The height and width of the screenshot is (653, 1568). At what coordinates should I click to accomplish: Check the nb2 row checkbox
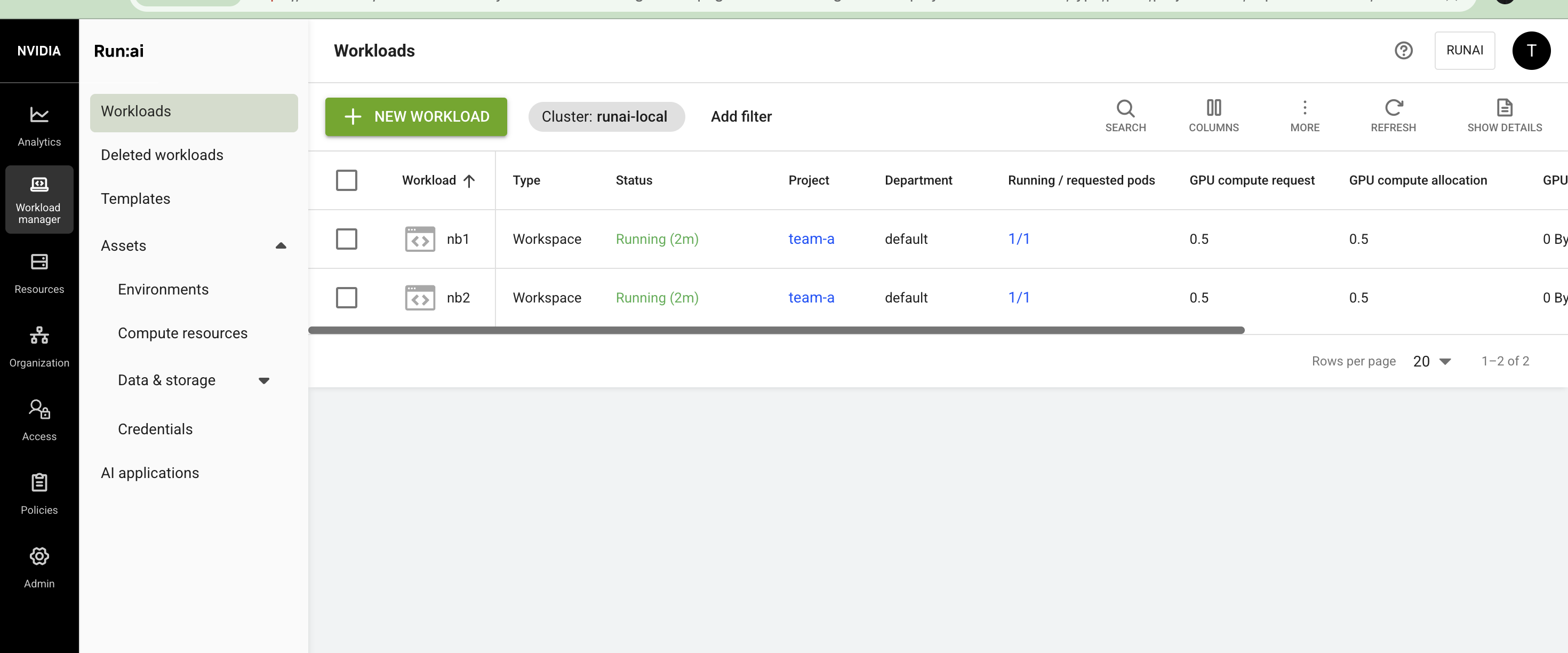point(346,298)
